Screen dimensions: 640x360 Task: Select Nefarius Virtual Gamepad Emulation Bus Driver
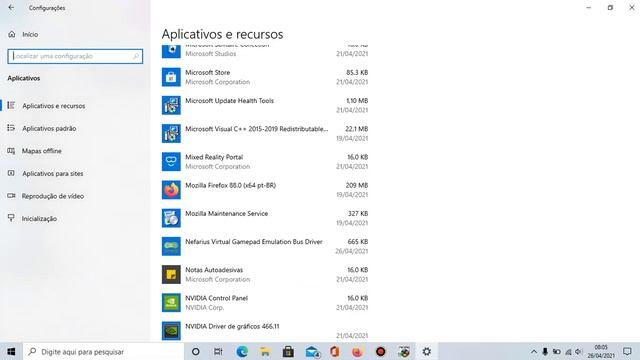[253, 241]
